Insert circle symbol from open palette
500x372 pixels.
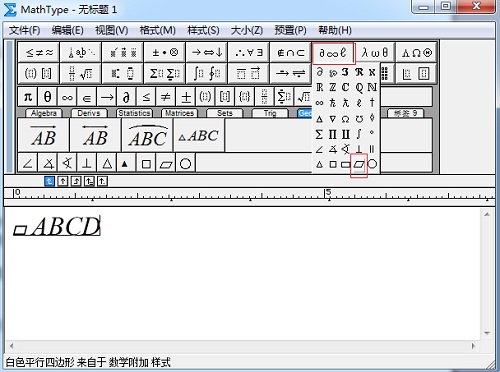click(372, 164)
